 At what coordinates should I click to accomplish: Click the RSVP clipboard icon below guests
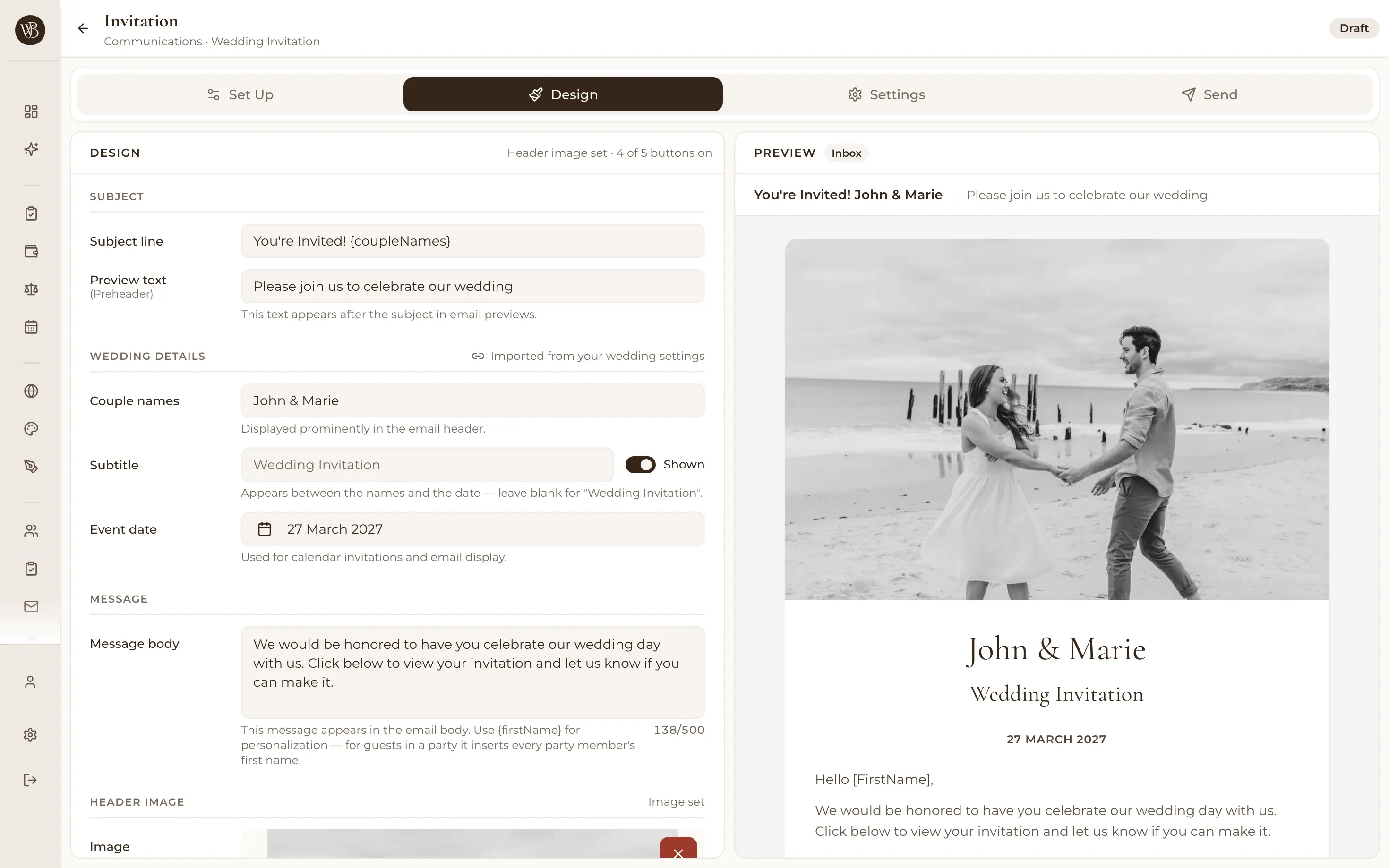point(31,569)
